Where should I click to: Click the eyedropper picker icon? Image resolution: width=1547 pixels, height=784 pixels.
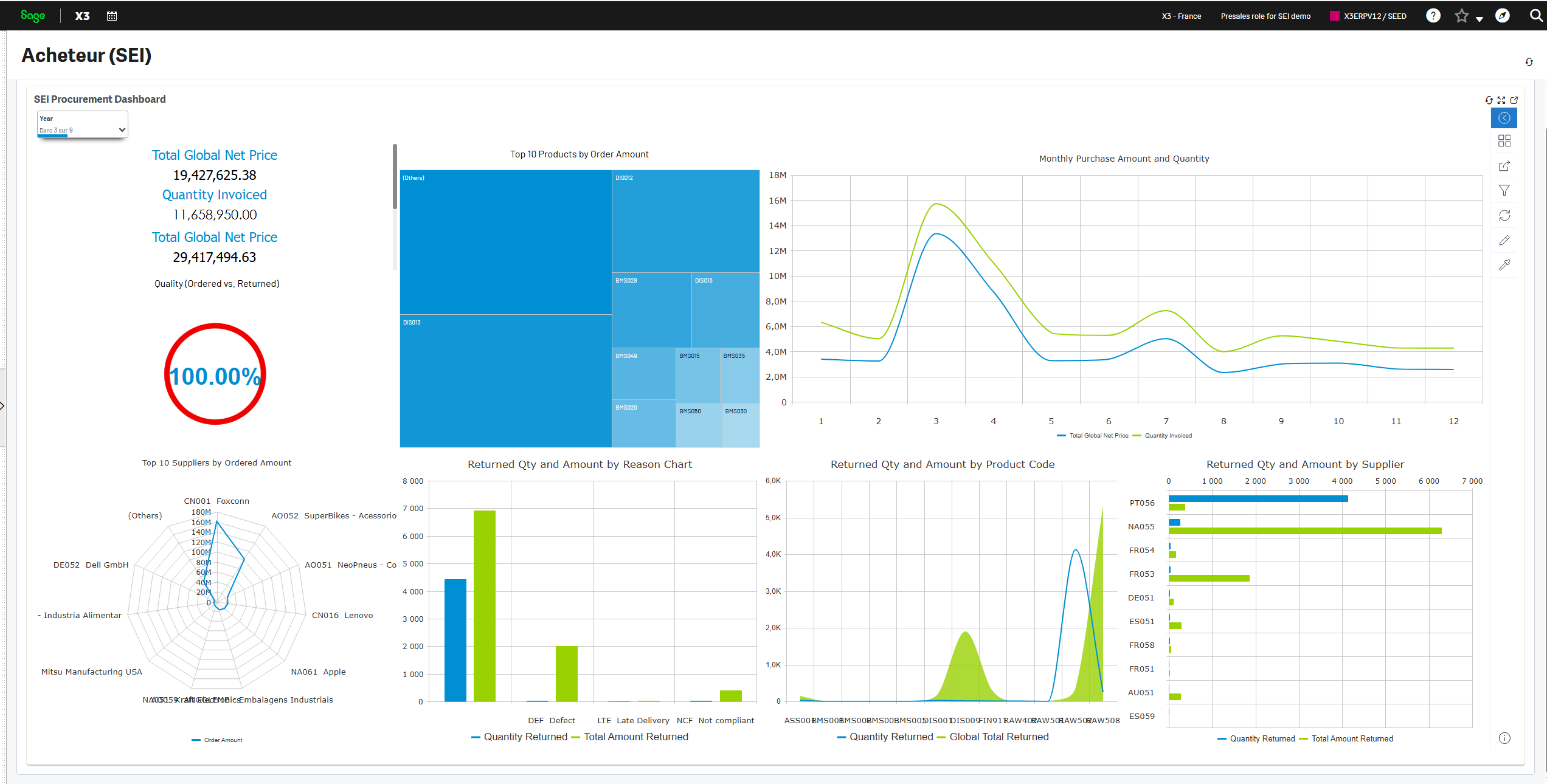tap(1504, 265)
